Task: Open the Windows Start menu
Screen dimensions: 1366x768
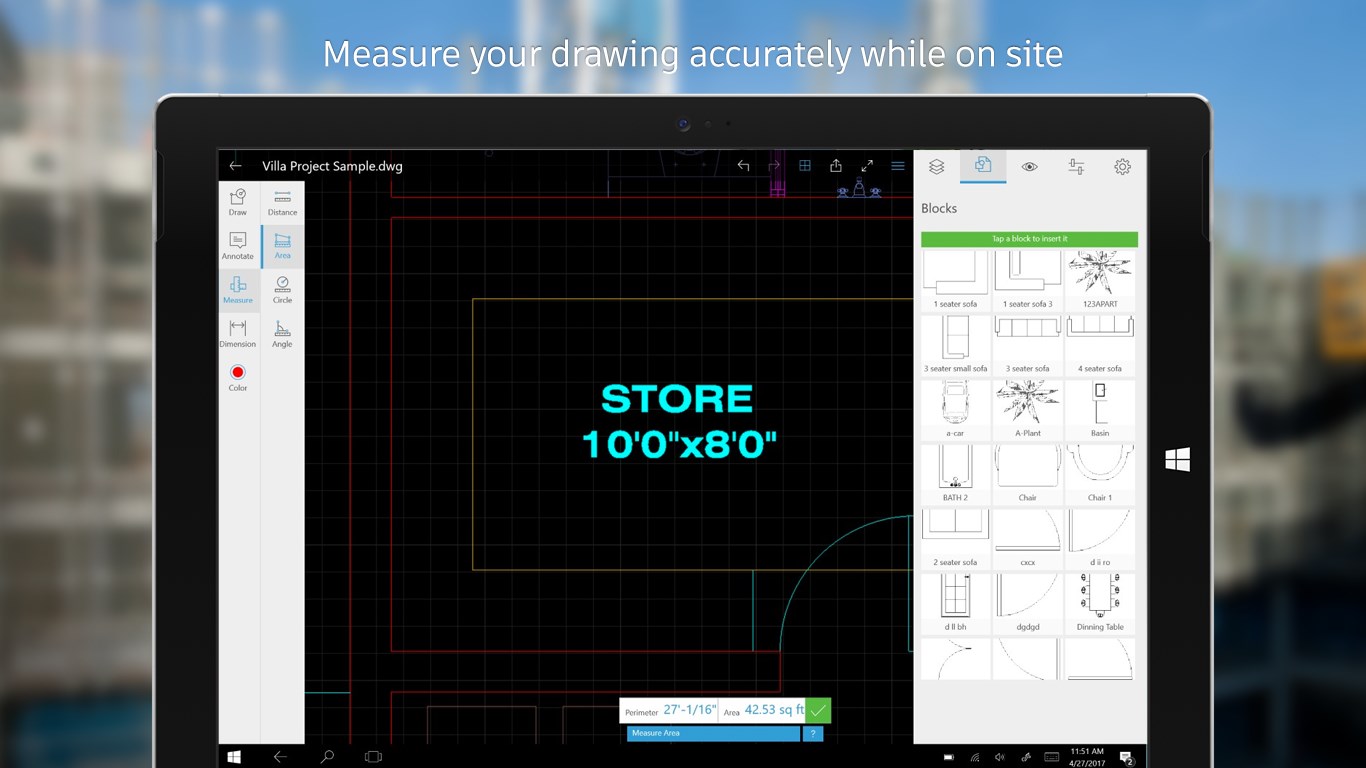Action: point(233,756)
